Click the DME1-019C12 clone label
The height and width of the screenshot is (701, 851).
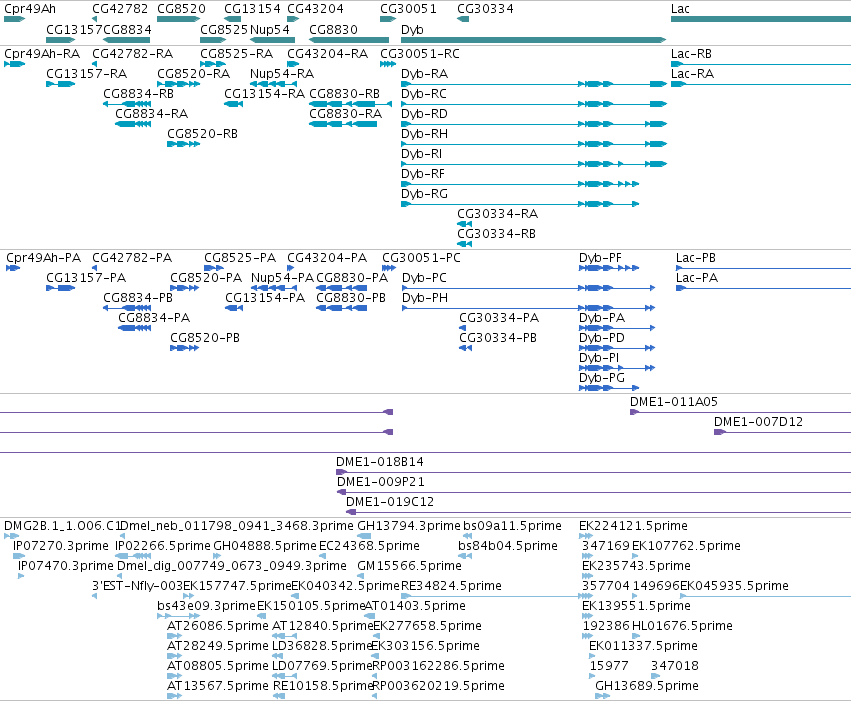pos(390,502)
